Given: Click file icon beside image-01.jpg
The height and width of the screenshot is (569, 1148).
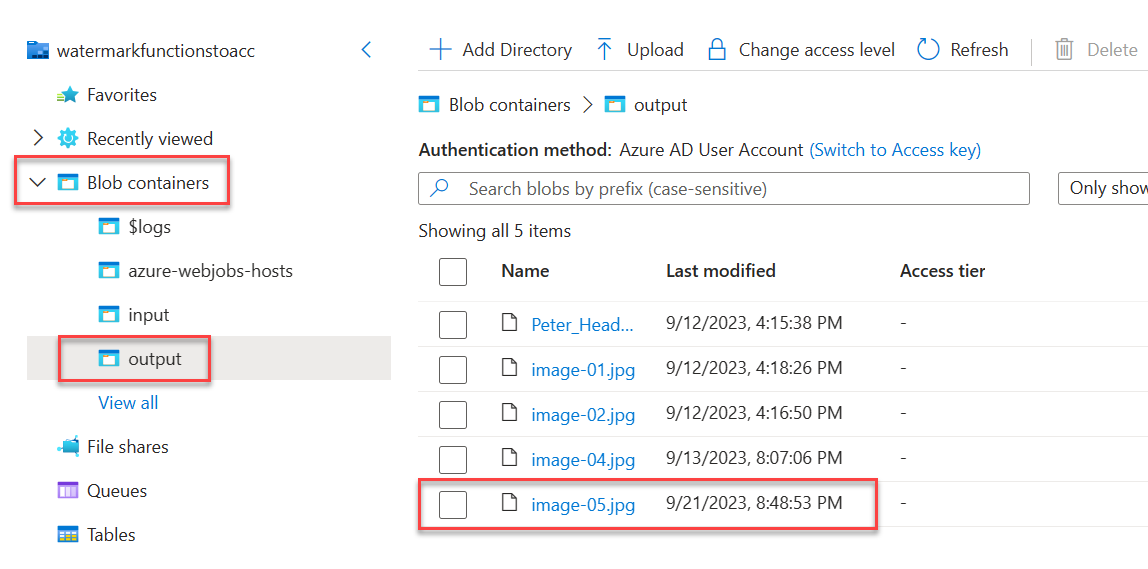Looking at the screenshot, I should pos(510,368).
